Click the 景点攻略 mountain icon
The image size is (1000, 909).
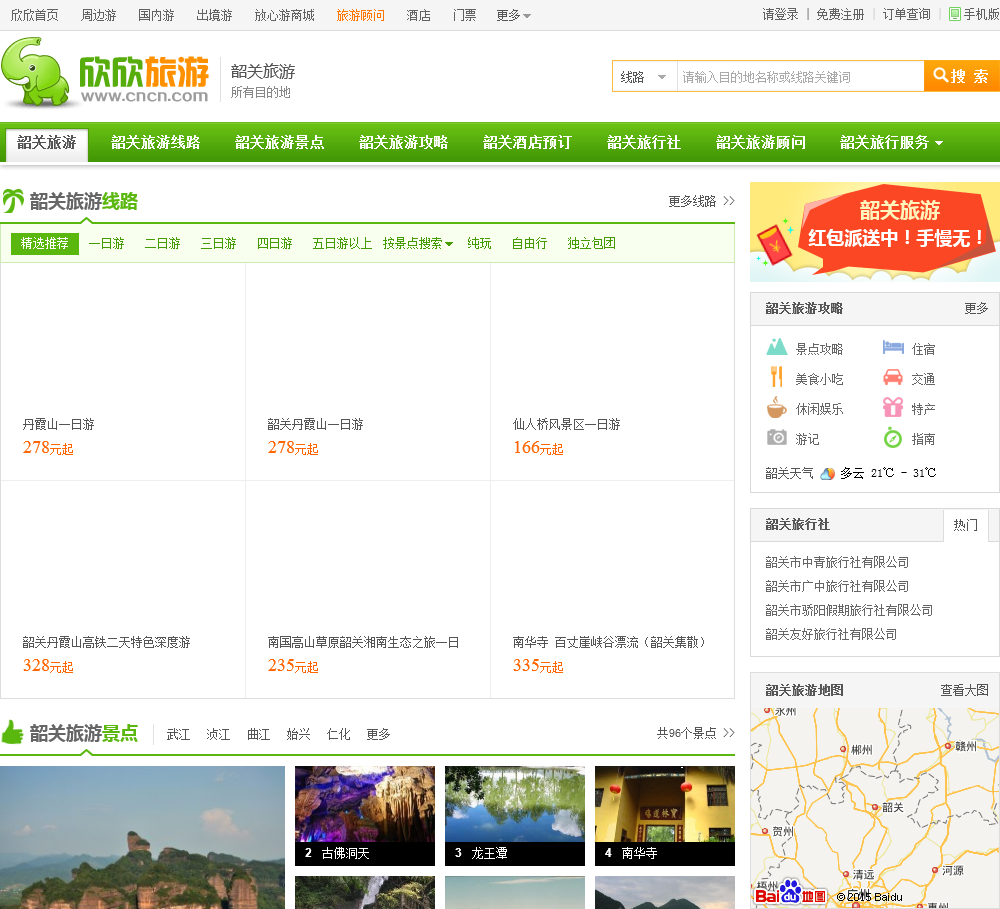point(777,348)
